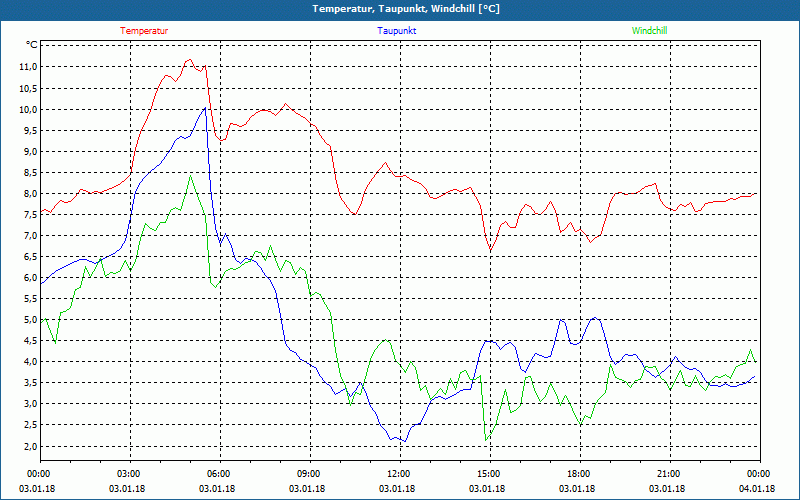
Task: Click the 2,5 y-axis value
Action: pyautogui.click(x=30, y=425)
